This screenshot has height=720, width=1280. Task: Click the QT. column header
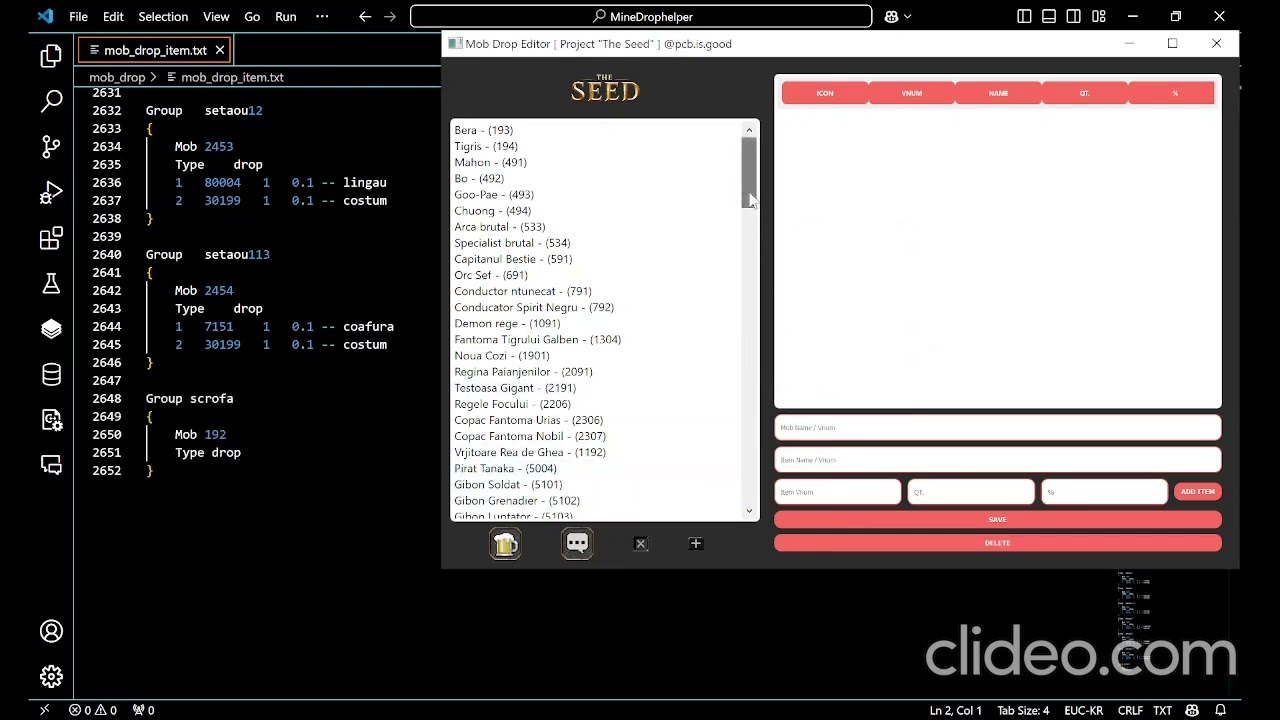[x=1084, y=93]
